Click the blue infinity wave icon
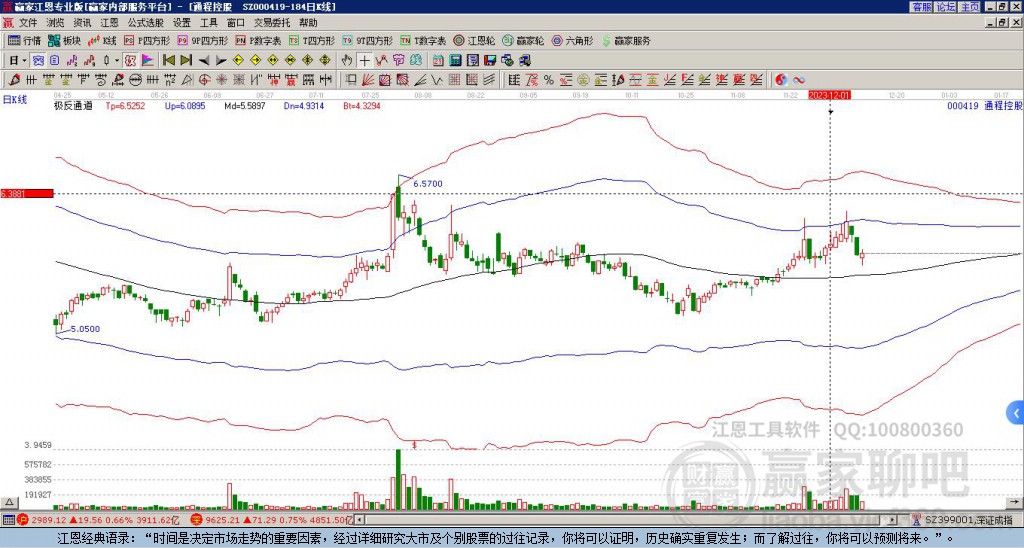Viewport: 1024px width, 548px height. (799, 80)
